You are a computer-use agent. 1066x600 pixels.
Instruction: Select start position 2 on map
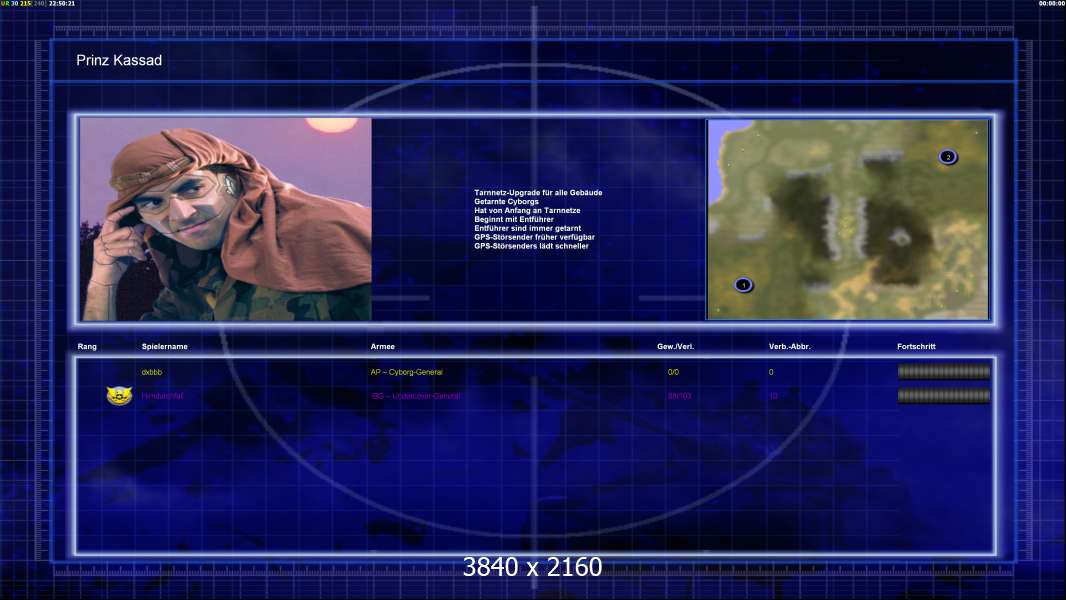(x=948, y=157)
